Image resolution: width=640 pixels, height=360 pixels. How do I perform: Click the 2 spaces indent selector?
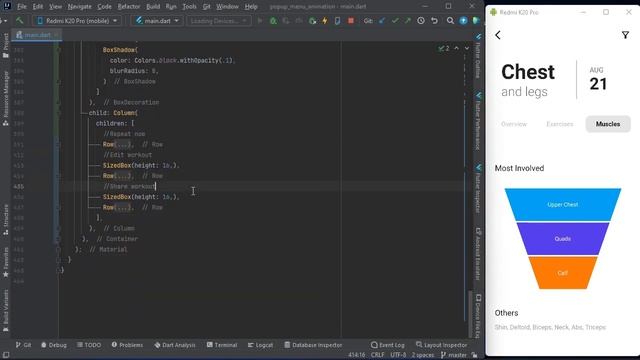[423, 355]
